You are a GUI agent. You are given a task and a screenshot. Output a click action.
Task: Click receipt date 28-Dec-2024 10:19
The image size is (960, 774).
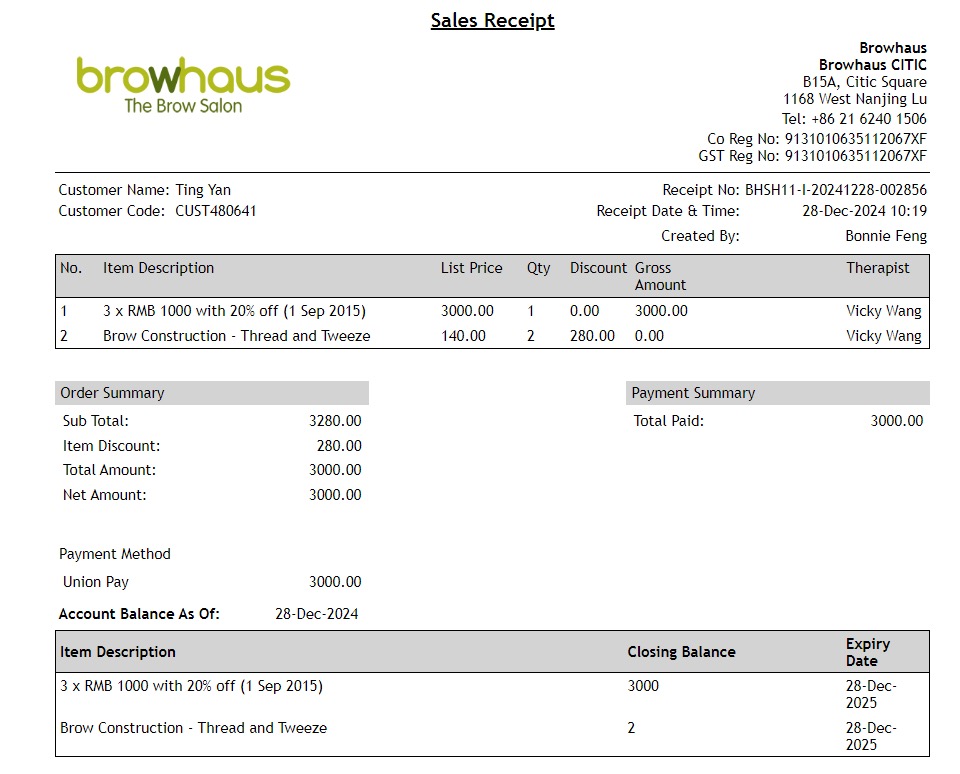point(864,211)
